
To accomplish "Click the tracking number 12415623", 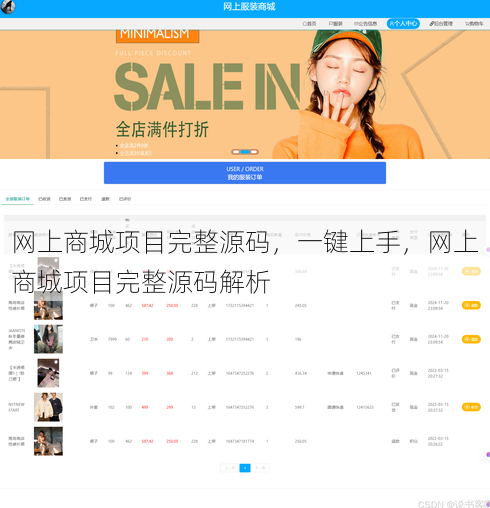I will point(365,407).
